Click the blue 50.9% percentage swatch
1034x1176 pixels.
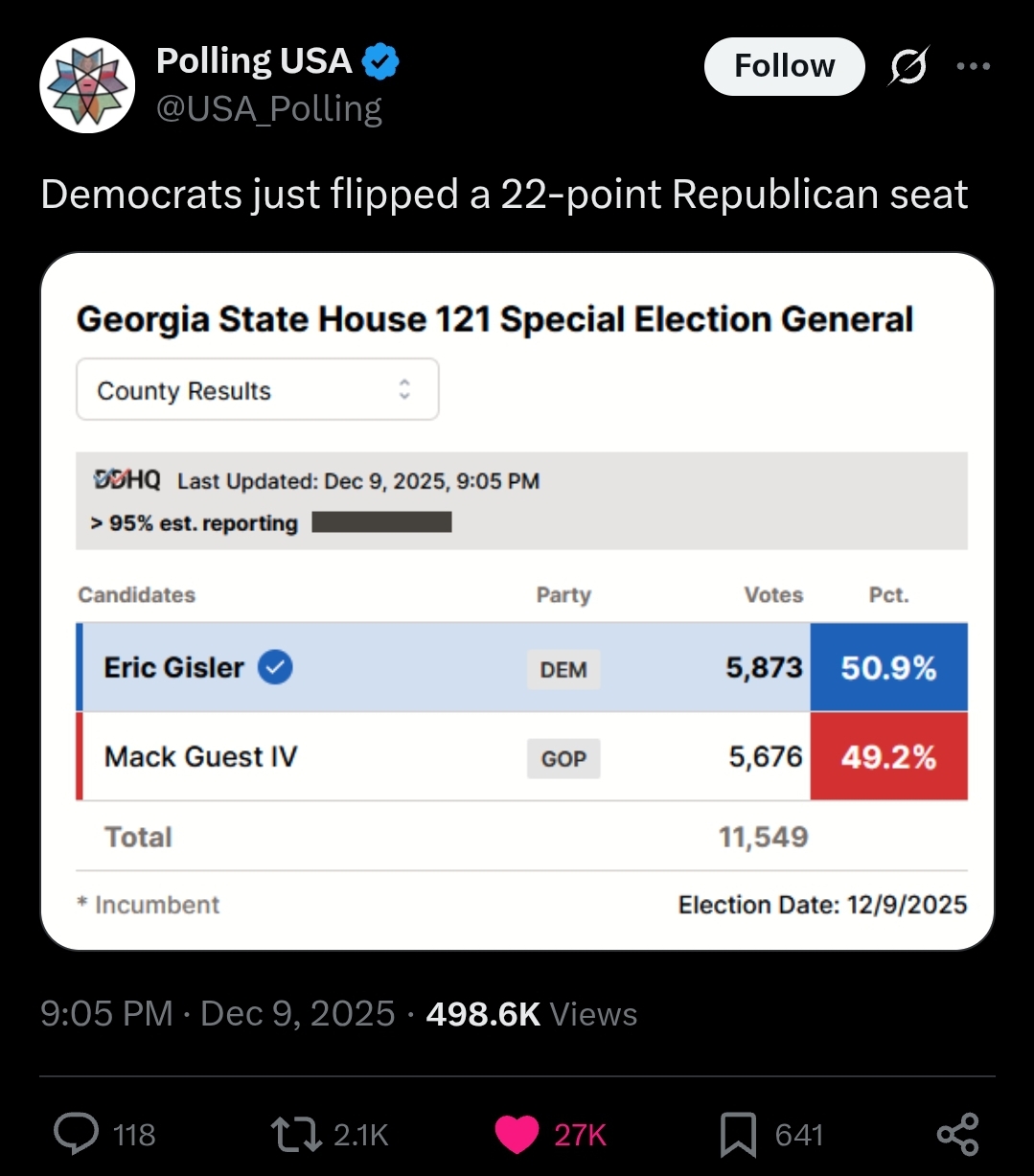point(888,668)
